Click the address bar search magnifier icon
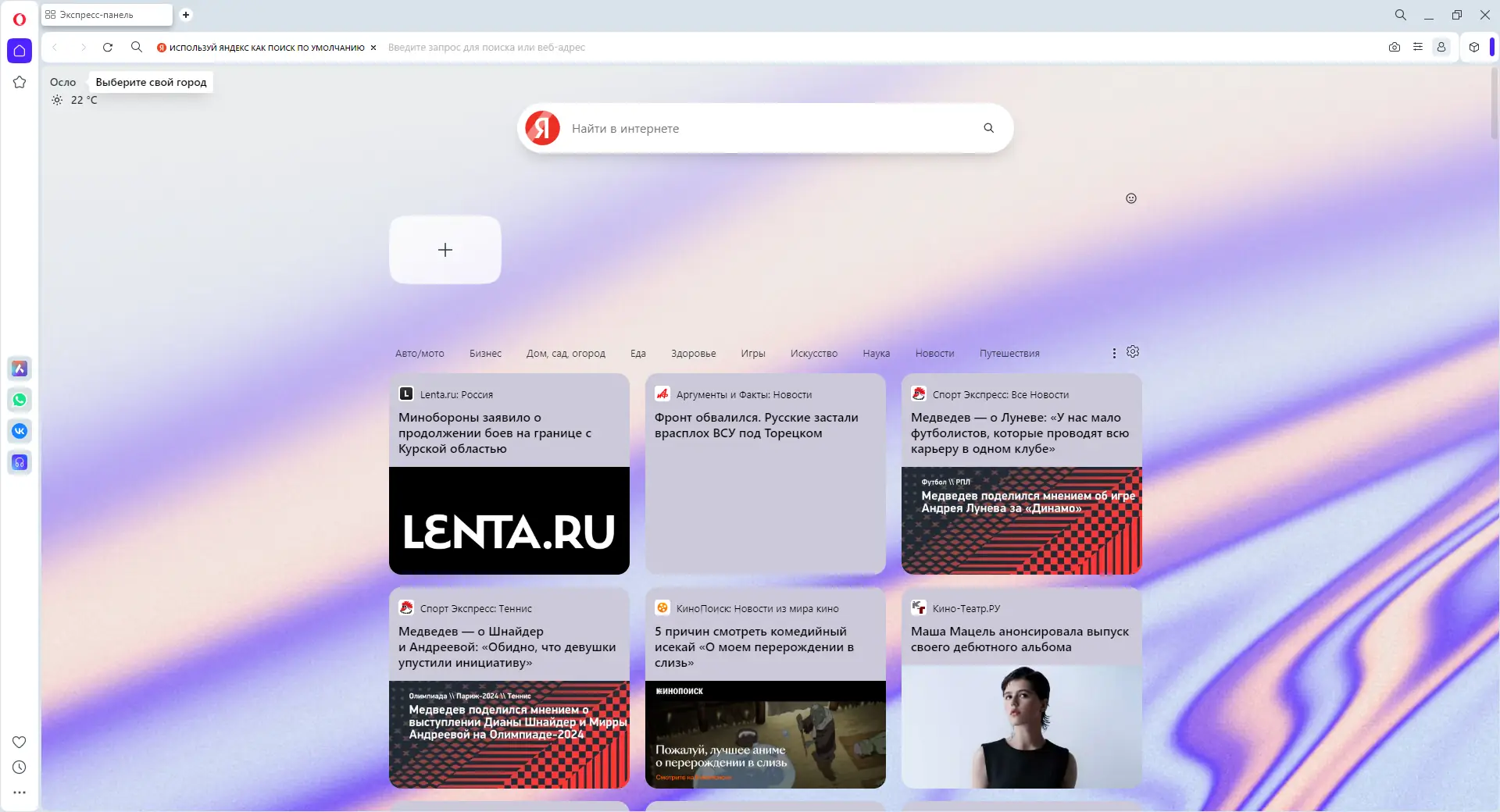 [137, 47]
